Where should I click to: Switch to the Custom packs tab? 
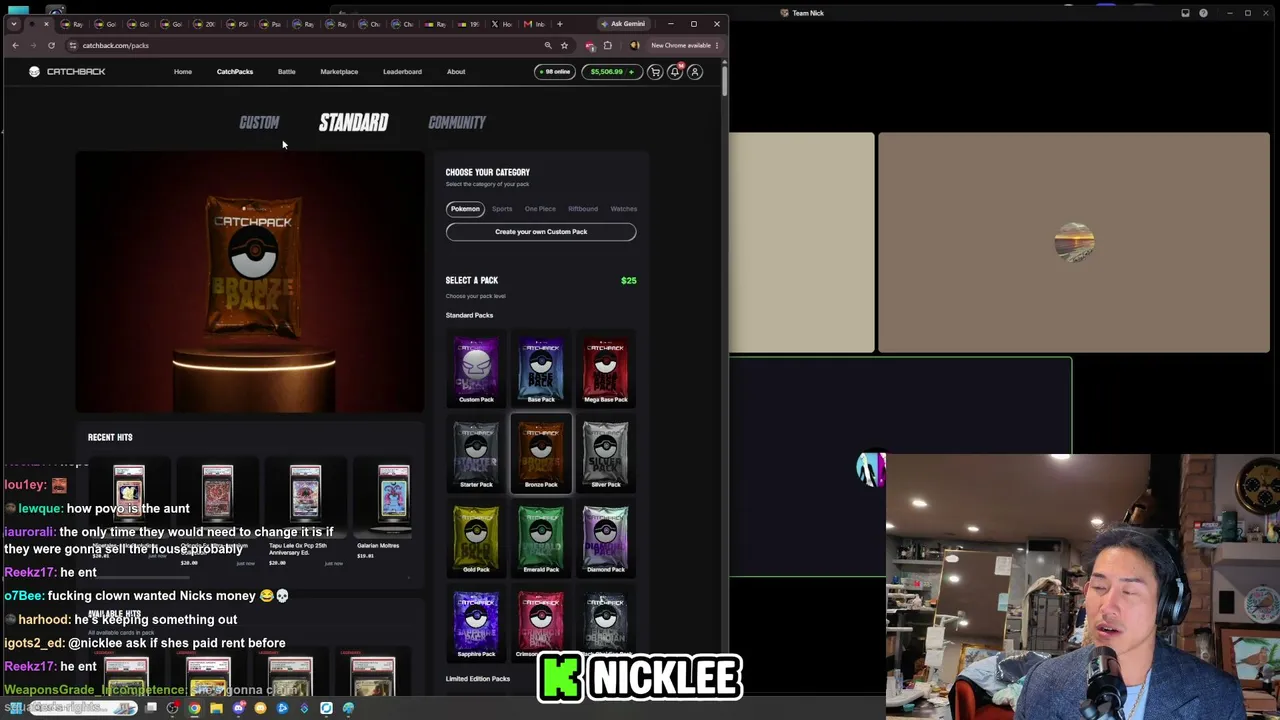[259, 122]
